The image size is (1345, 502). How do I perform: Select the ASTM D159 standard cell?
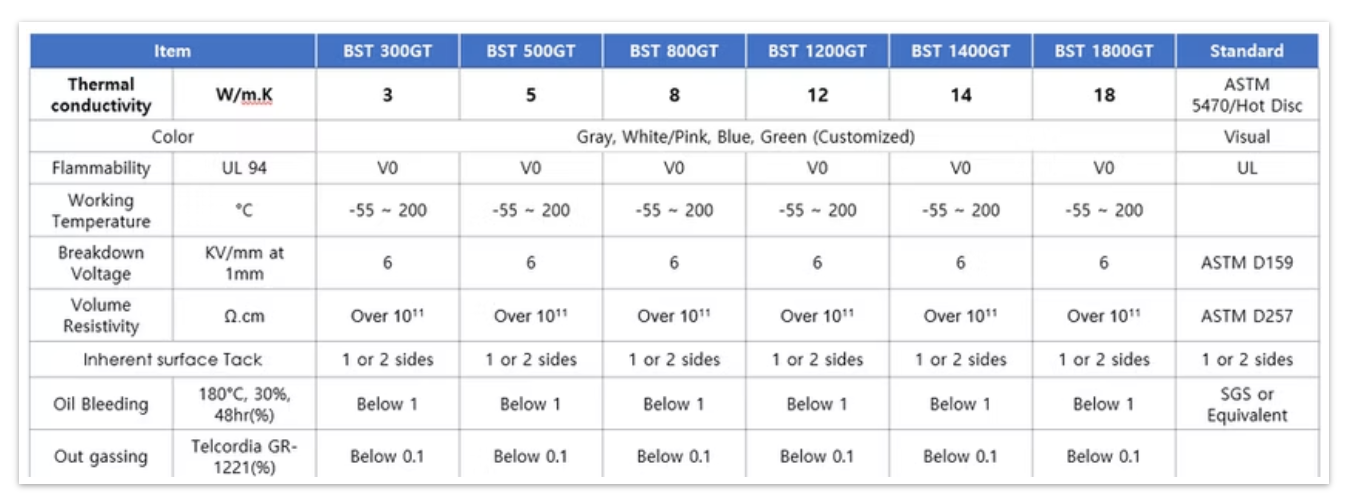coord(1246,263)
